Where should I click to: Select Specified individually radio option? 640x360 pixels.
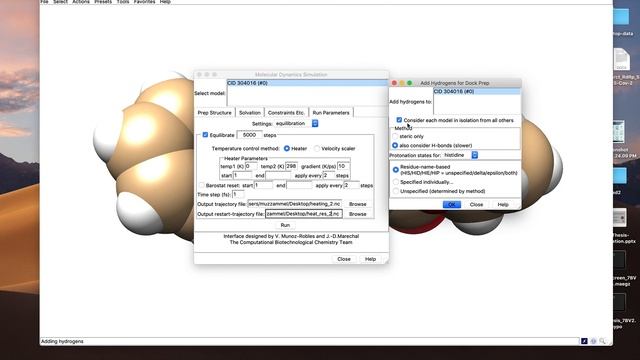pyautogui.click(x=396, y=182)
